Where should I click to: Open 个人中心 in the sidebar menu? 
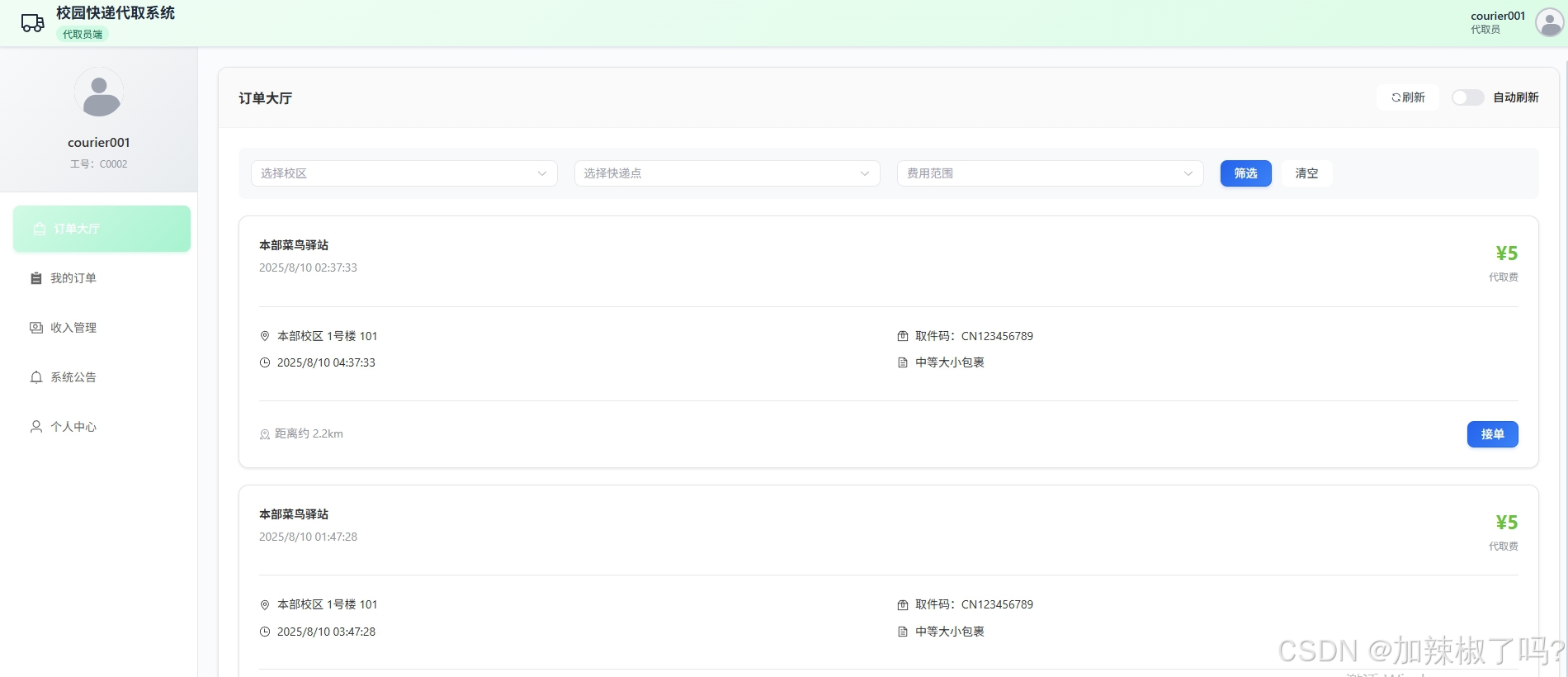102,427
